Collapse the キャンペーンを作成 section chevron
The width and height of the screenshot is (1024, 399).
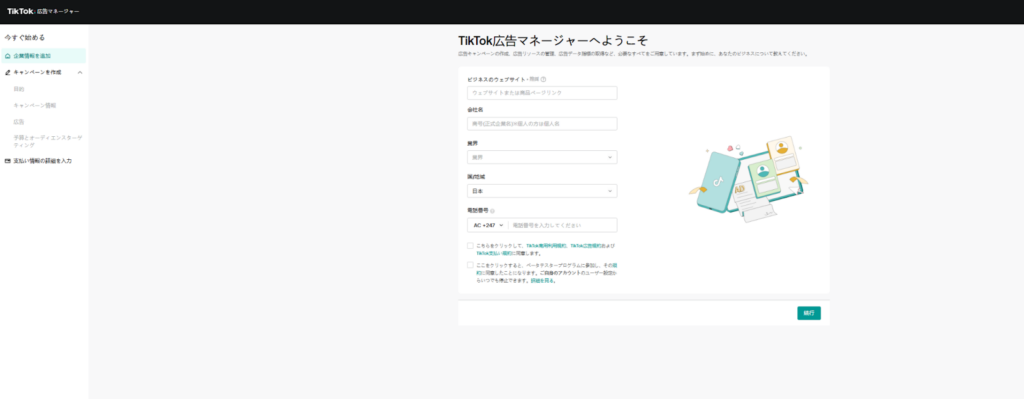[x=80, y=72]
